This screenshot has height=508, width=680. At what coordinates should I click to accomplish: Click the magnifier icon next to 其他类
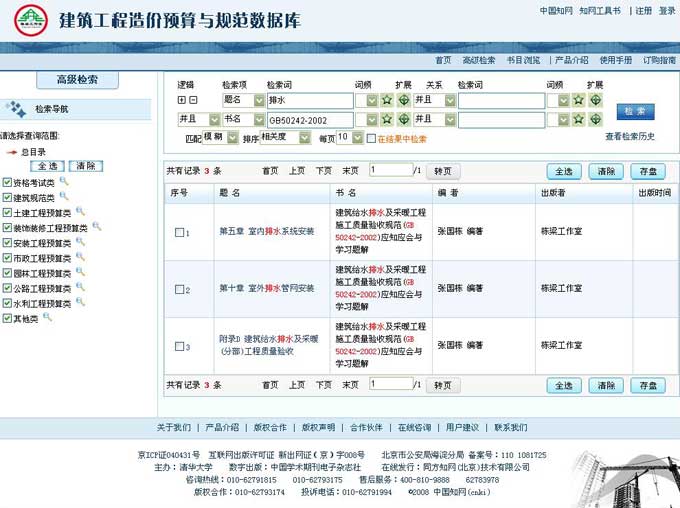point(47,318)
